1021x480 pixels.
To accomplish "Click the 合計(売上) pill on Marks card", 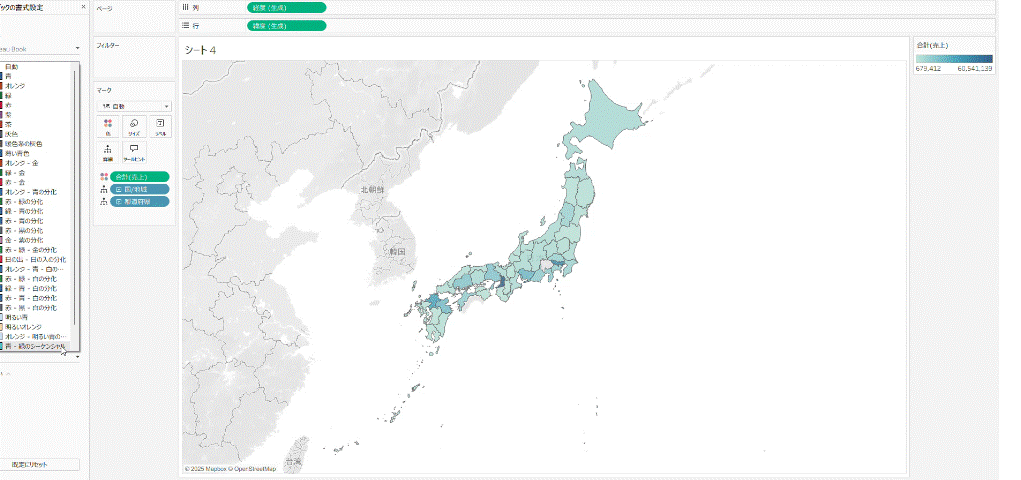I will coord(140,176).
